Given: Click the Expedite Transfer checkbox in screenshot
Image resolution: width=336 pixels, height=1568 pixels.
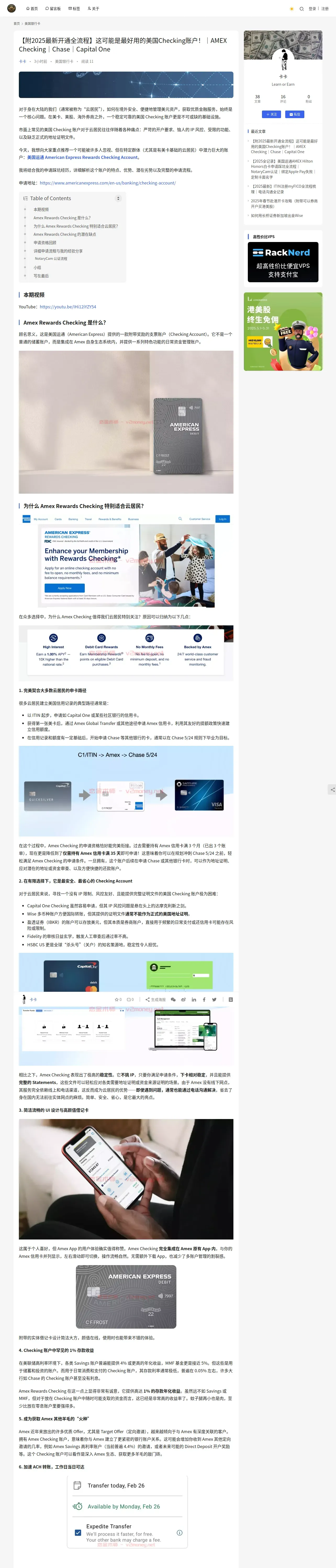Looking at the screenshot, I should coord(77,1533).
